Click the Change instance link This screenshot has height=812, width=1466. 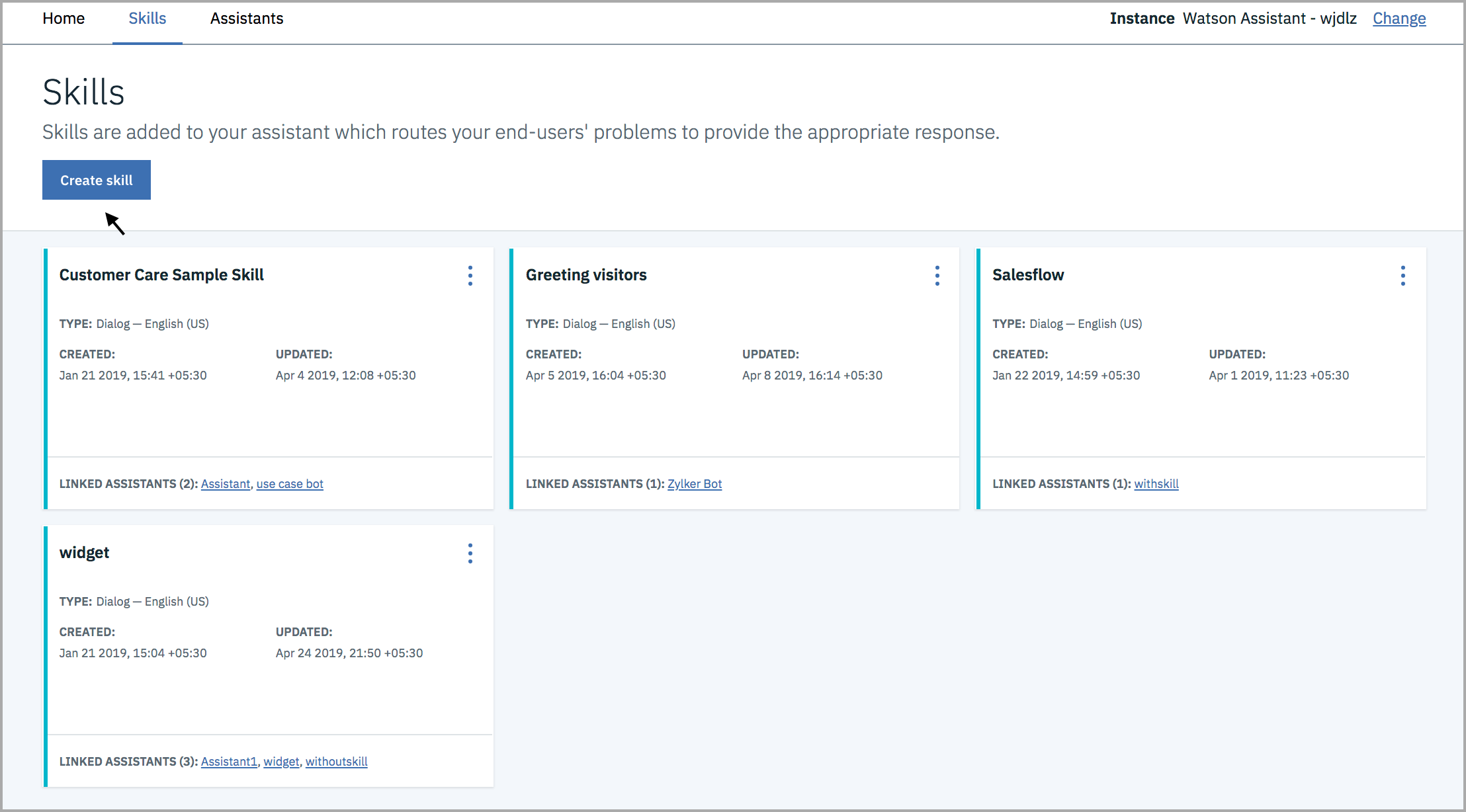coord(1399,19)
